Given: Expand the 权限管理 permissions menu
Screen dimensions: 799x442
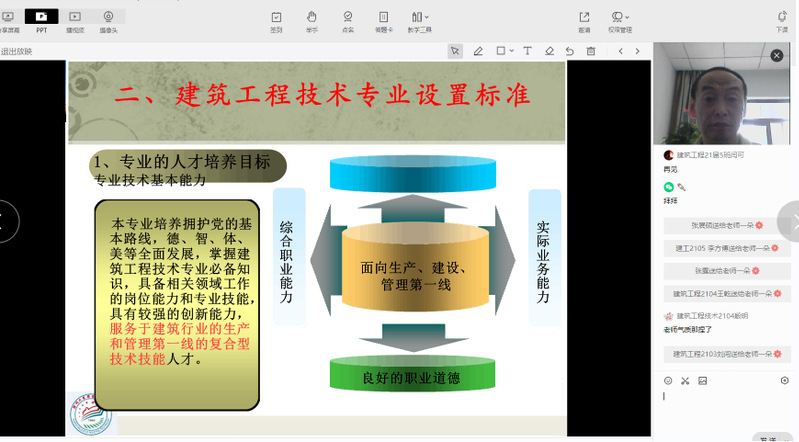Looking at the screenshot, I should point(620,21).
